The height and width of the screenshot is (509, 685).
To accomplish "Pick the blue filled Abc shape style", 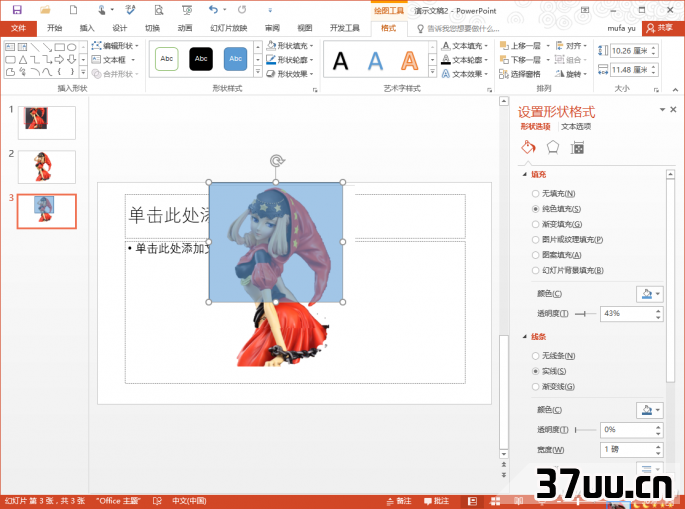I will coord(235,59).
